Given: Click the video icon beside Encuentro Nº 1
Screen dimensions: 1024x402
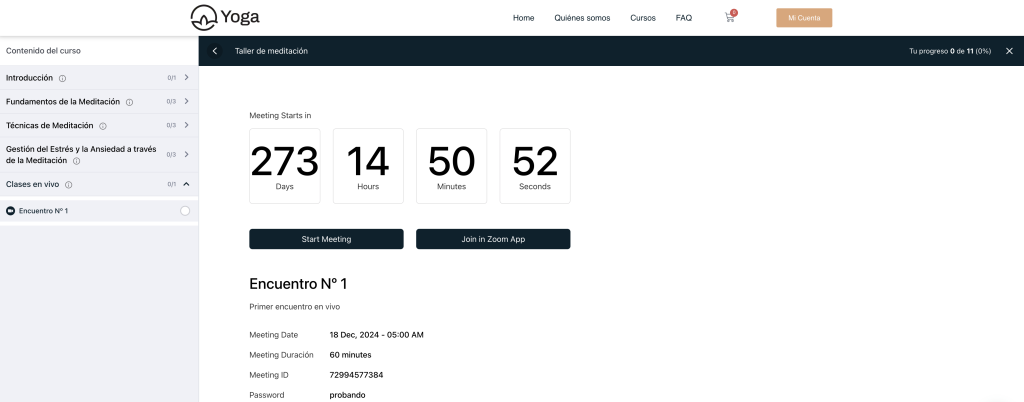Looking at the screenshot, I should click(11, 211).
